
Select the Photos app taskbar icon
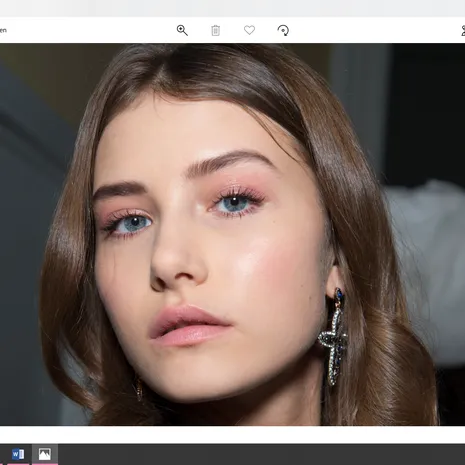pyautogui.click(x=45, y=454)
